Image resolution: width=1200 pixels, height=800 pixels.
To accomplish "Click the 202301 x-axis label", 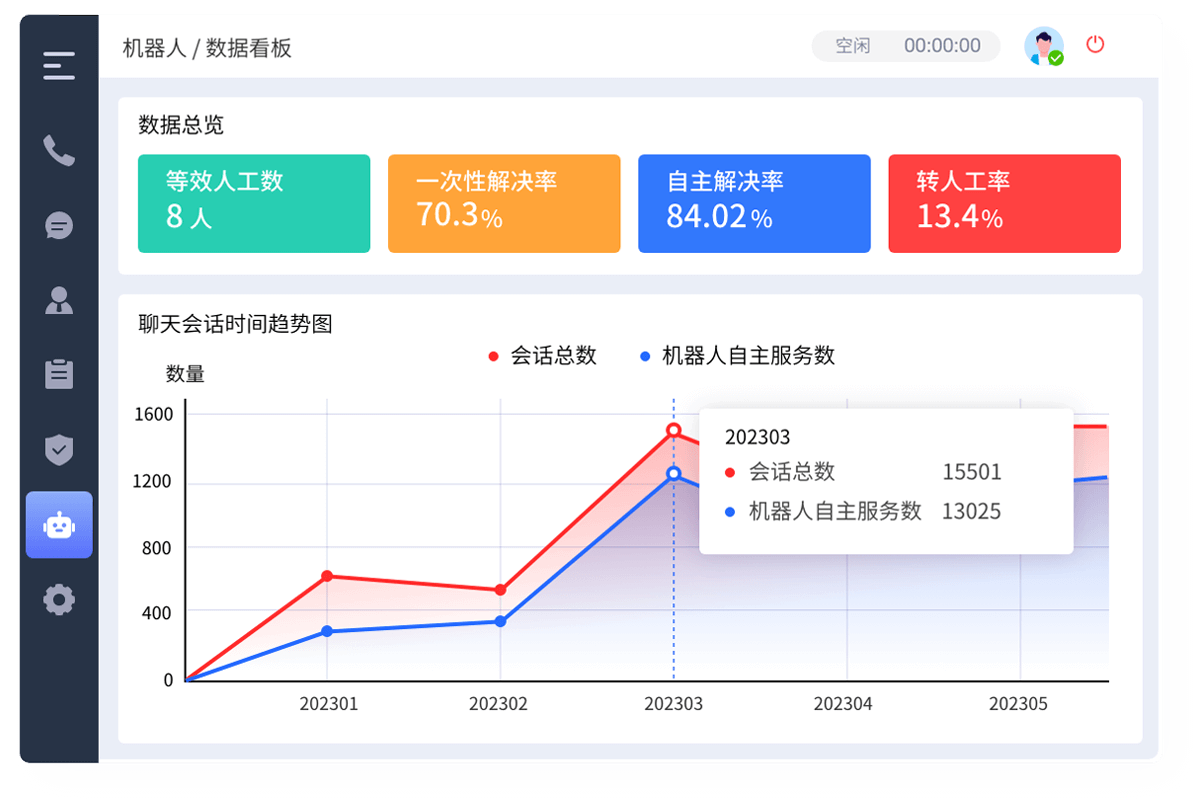I will pos(328,704).
